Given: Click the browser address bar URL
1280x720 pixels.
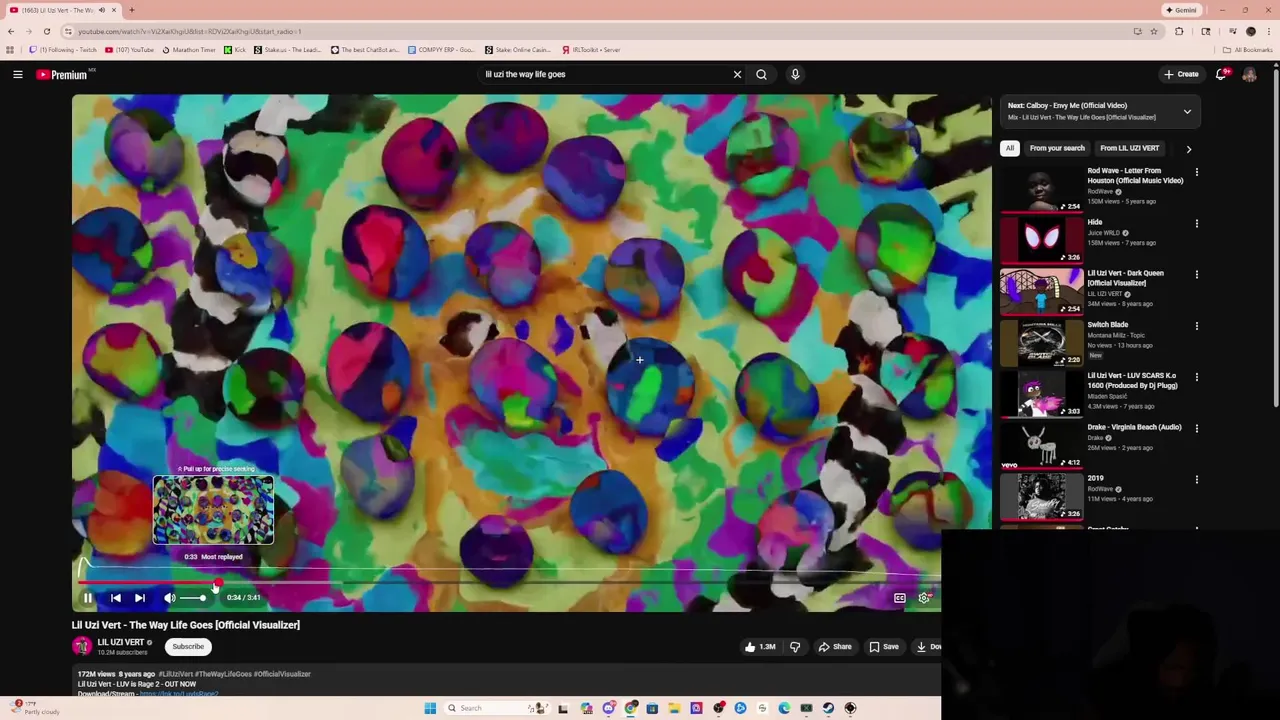Looking at the screenshot, I should coord(190,31).
